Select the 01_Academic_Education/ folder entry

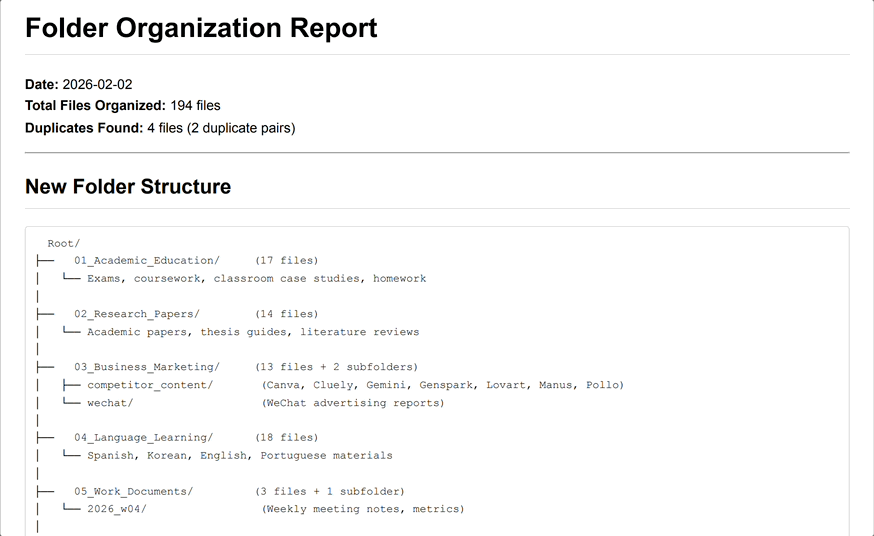click(x=146, y=260)
